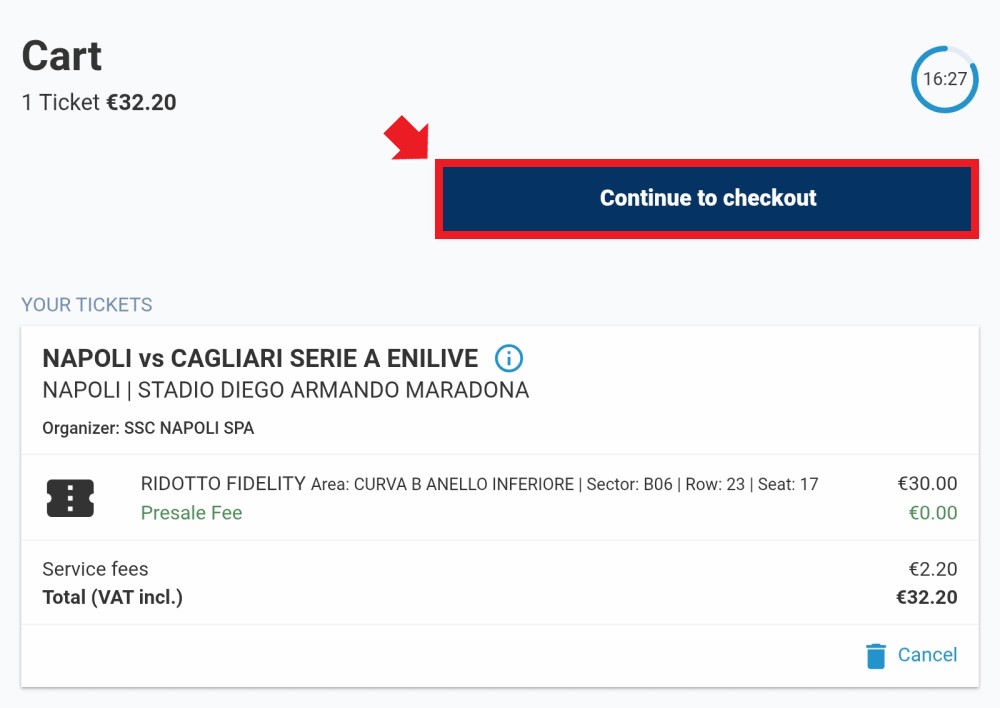Click the RIDOTTO FIDELITY ticket type text
Image resolution: width=1000 pixels, height=708 pixels.
coord(223,483)
